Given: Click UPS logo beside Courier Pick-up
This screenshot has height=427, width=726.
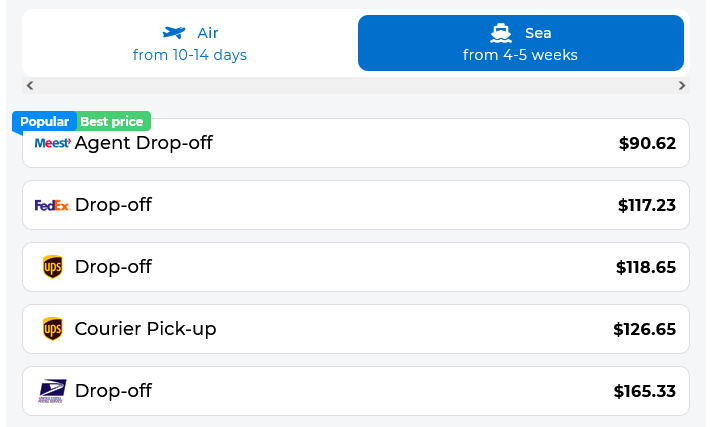Looking at the screenshot, I should point(53,329).
